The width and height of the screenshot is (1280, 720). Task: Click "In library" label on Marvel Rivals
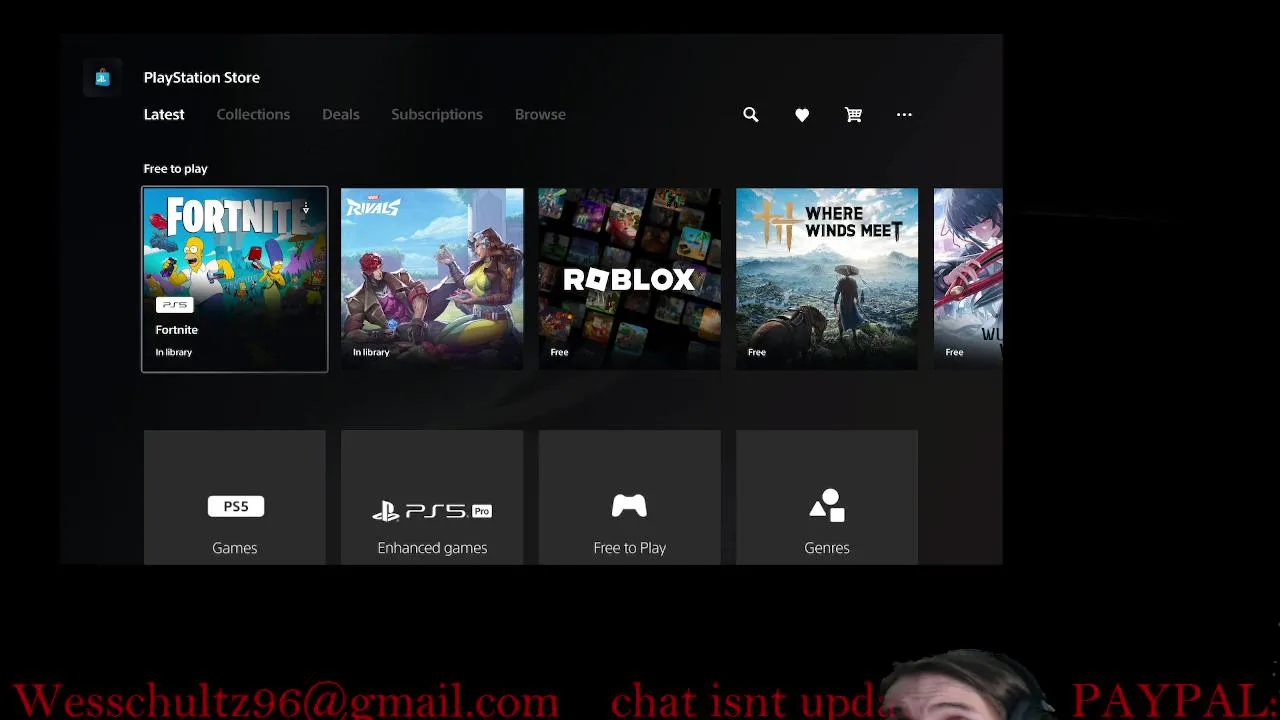coord(371,352)
